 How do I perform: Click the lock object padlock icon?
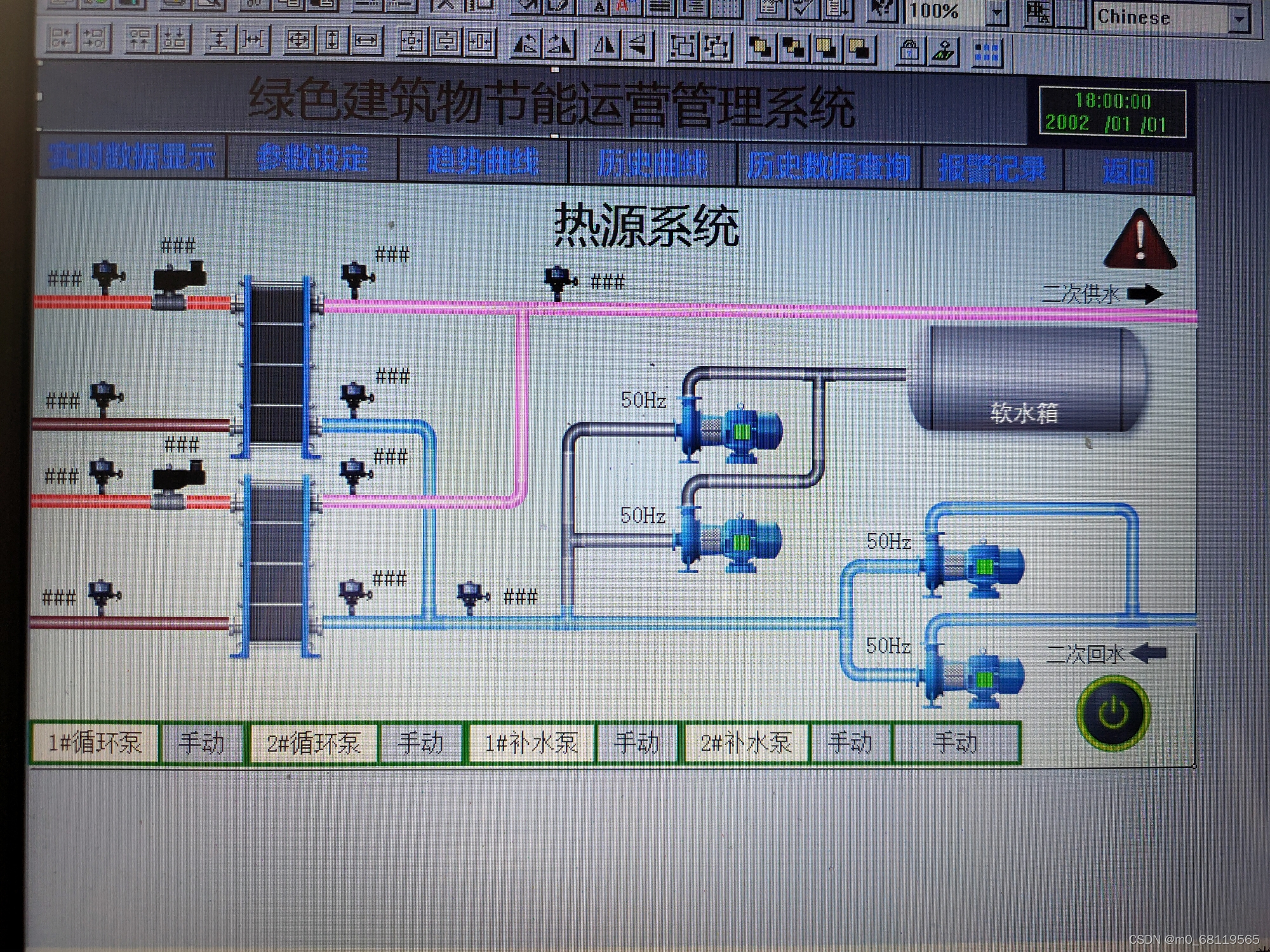(909, 51)
